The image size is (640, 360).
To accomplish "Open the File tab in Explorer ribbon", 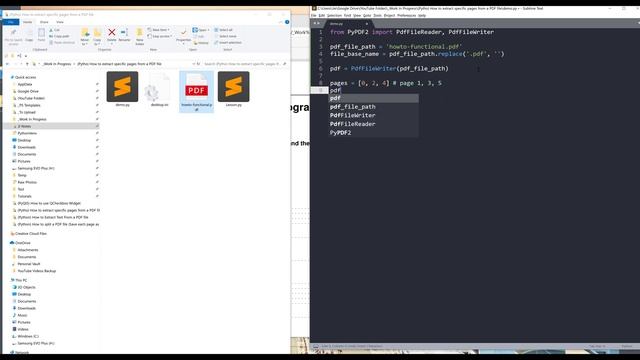I will (11, 22).
